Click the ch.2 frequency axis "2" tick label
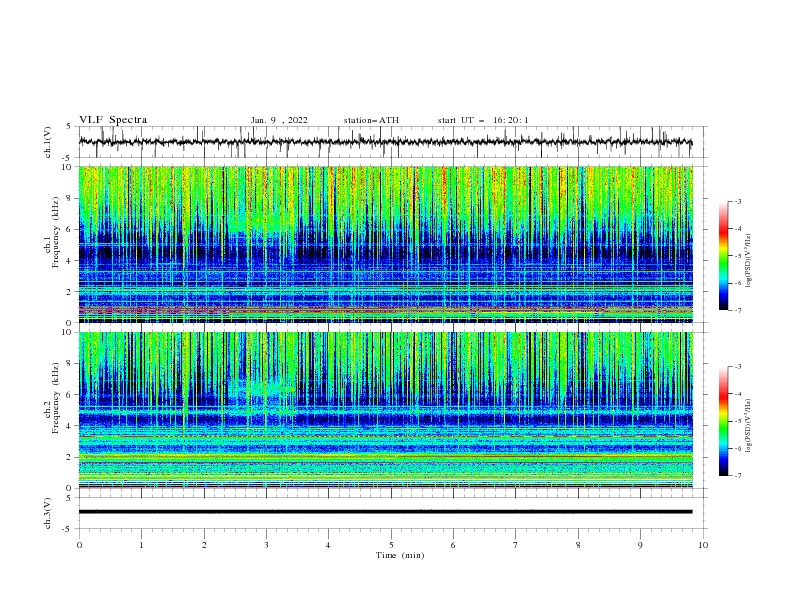792x612 pixels. 70,457
